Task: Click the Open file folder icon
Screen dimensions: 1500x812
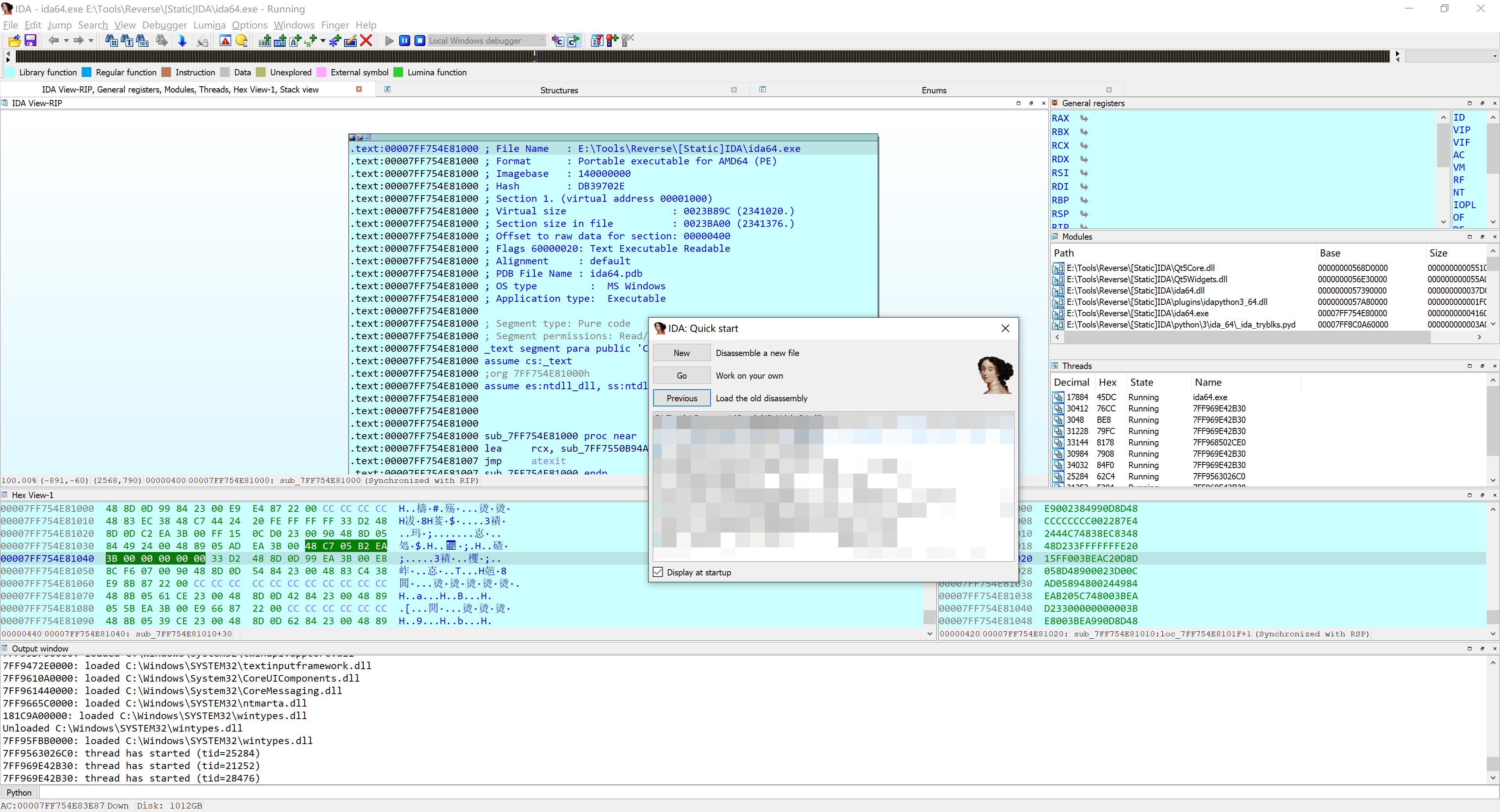Action: (14, 41)
